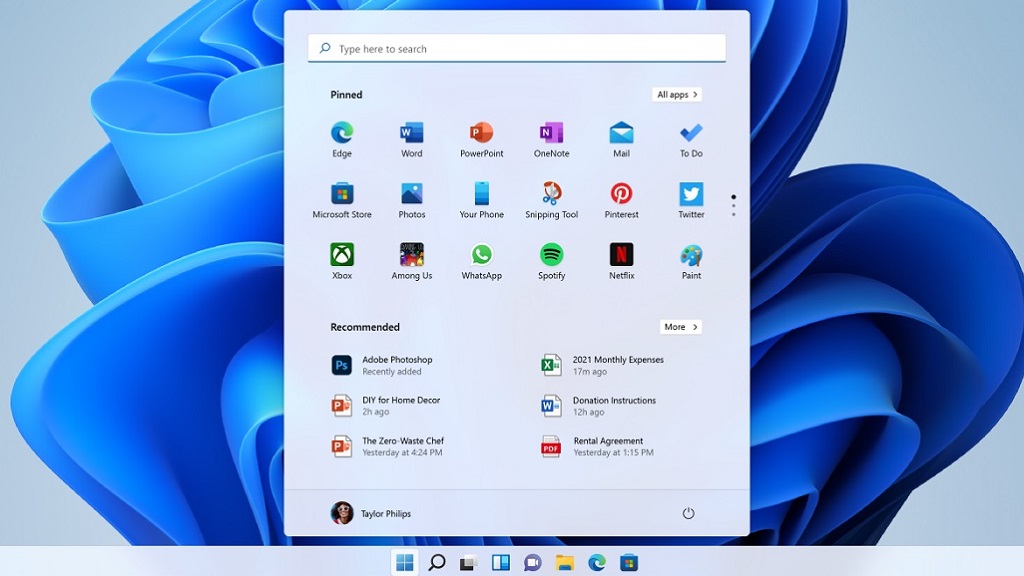
Task: Launch Spotify from Pinned apps
Action: [551, 255]
